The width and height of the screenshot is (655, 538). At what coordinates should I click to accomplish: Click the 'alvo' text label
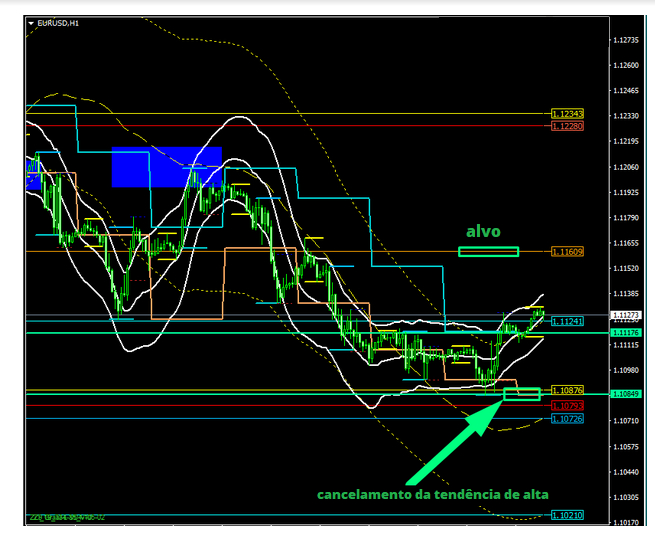pos(483,231)
